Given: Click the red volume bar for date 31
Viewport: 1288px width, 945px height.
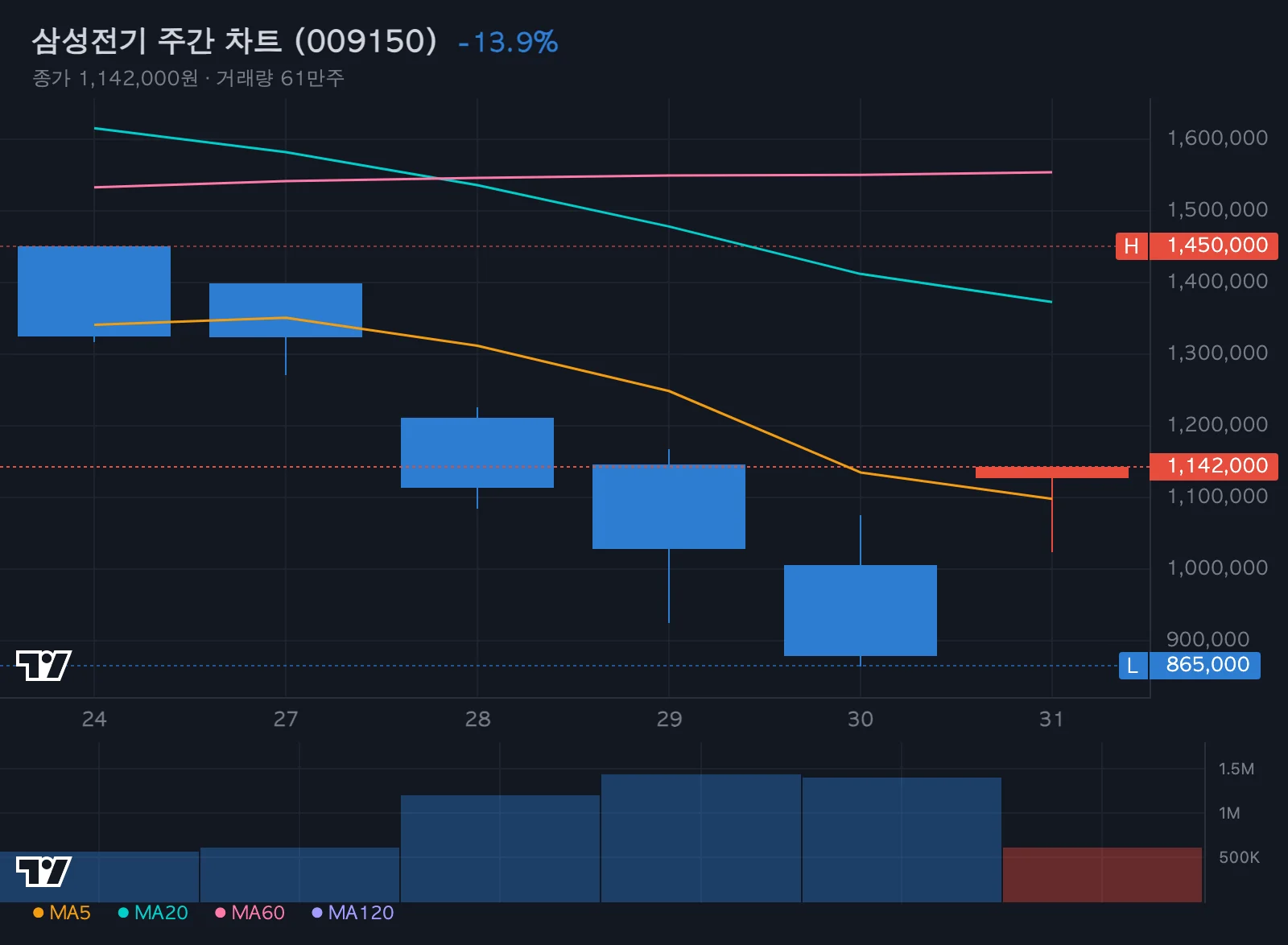Looking at the screenshot, I should point(1102,875).
